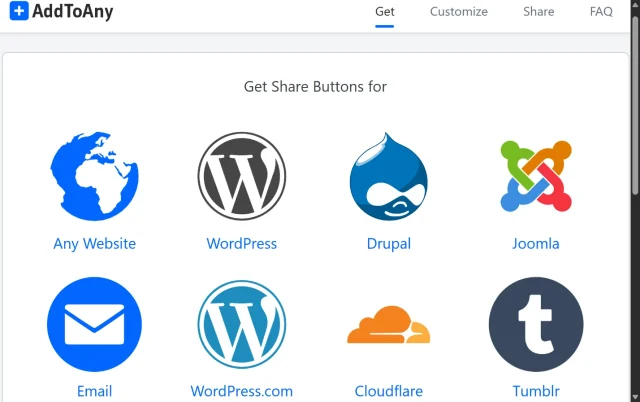640x402 pixels.
Task: Choose the gray WordPress logo icon
Action: 242,176
